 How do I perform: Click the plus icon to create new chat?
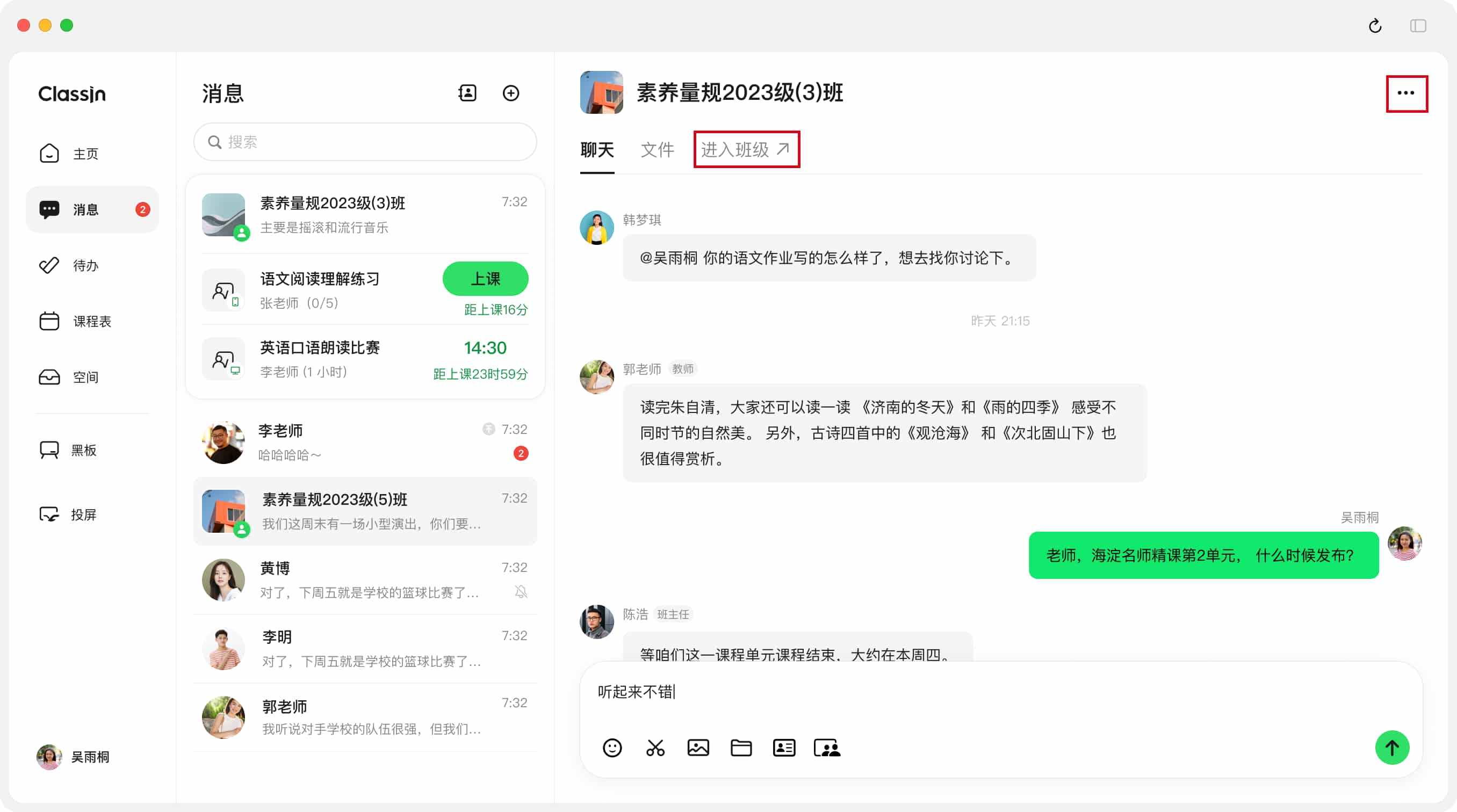point(511,93)
